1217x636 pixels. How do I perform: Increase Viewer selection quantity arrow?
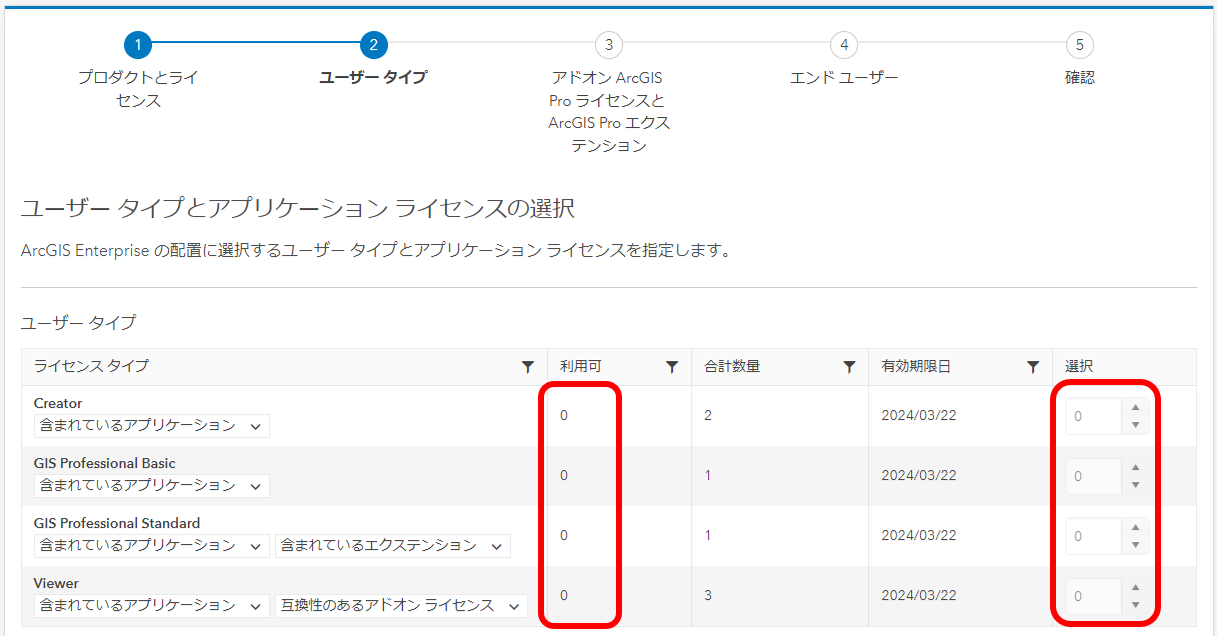click(1134, 587)
